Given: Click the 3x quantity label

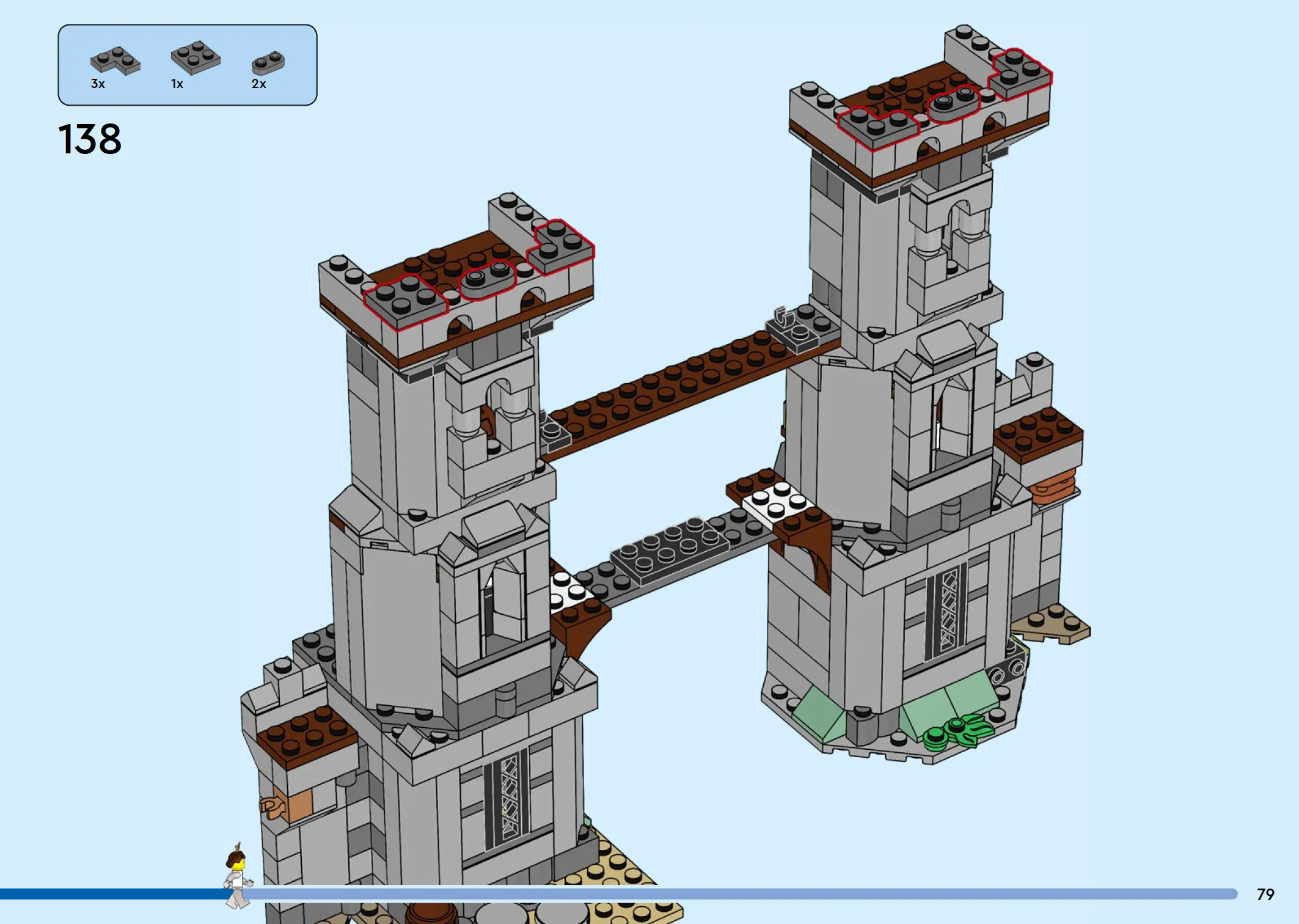Looking at the screenshot, I should (x=98, y=84).
